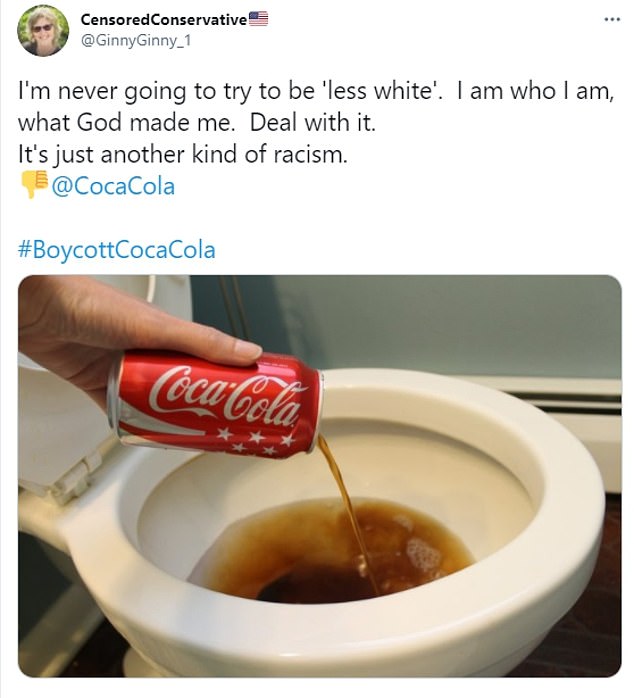This screenshot has height=698, width=634.
Task: Open the @CocaCola mention link
Action: (x=112, y=186)
